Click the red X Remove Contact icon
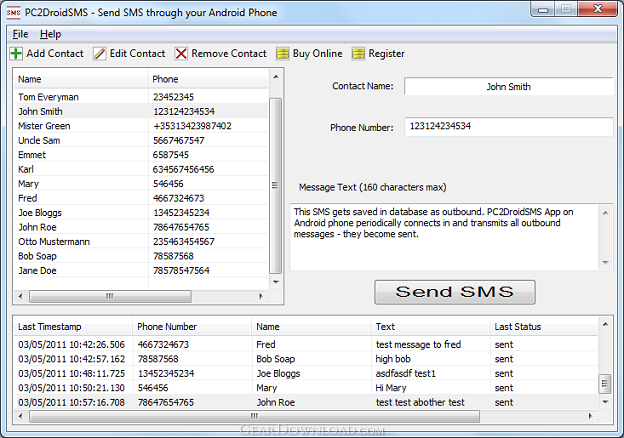The image size is (624, 438). click(181, 53)
